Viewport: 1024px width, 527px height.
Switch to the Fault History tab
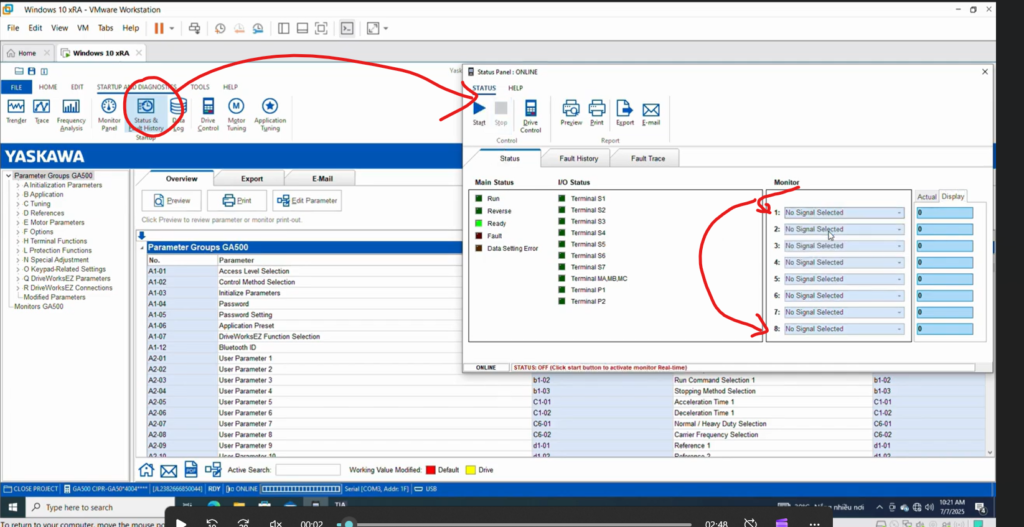click(x=578, y=158)
